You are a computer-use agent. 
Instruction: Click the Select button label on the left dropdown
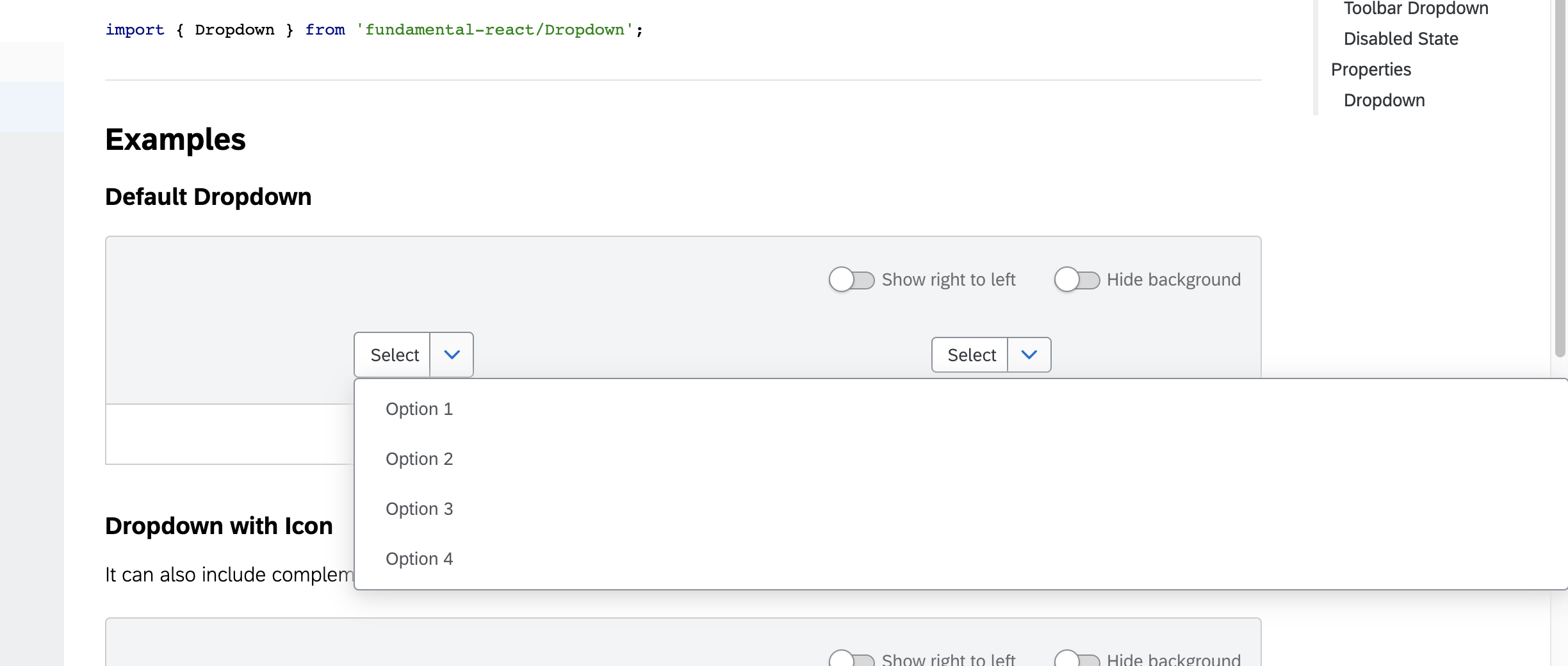pyautogui.click(x=395, y=354)
